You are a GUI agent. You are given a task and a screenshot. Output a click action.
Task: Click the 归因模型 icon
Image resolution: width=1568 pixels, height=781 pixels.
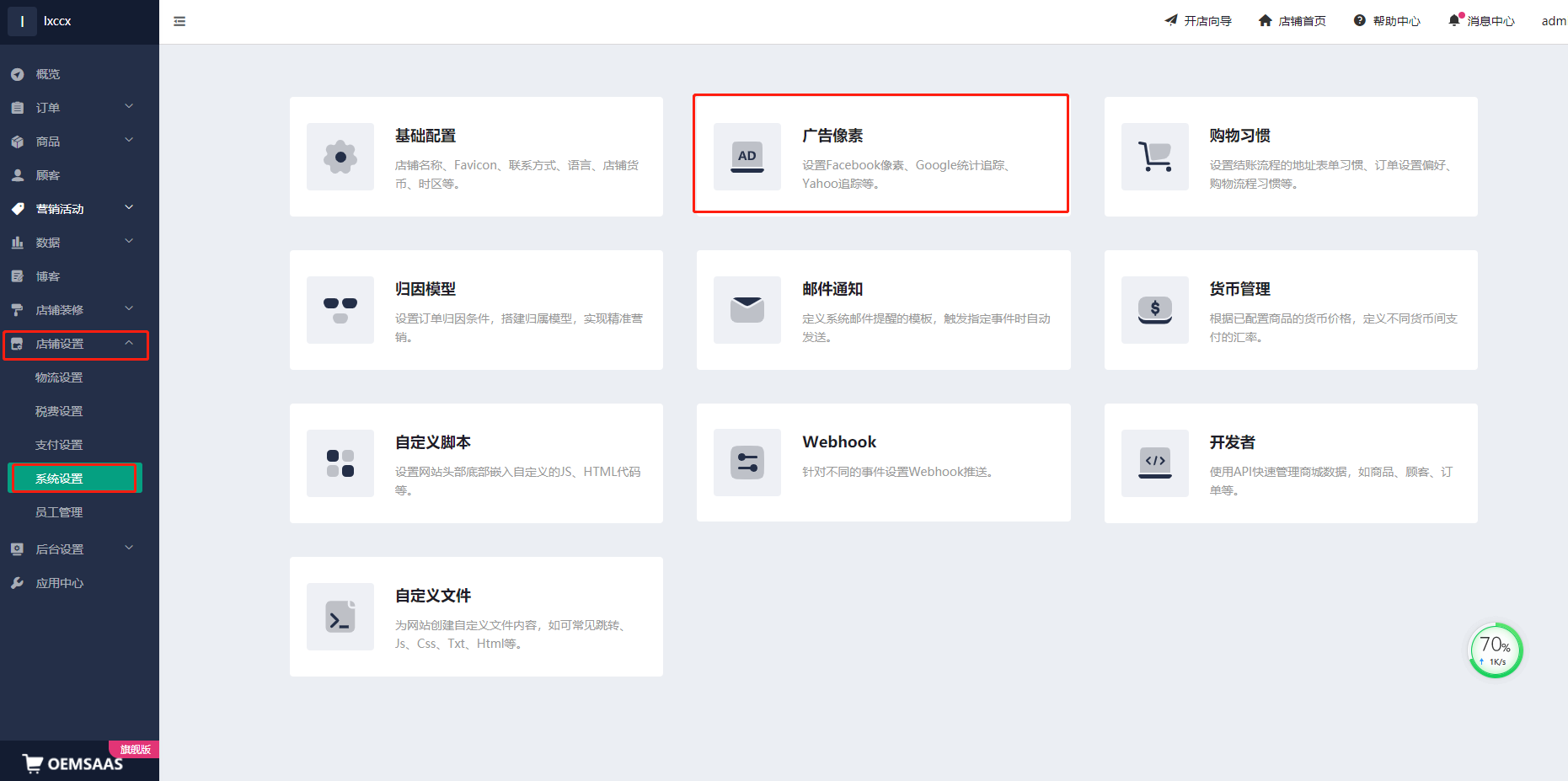(340, 310)
